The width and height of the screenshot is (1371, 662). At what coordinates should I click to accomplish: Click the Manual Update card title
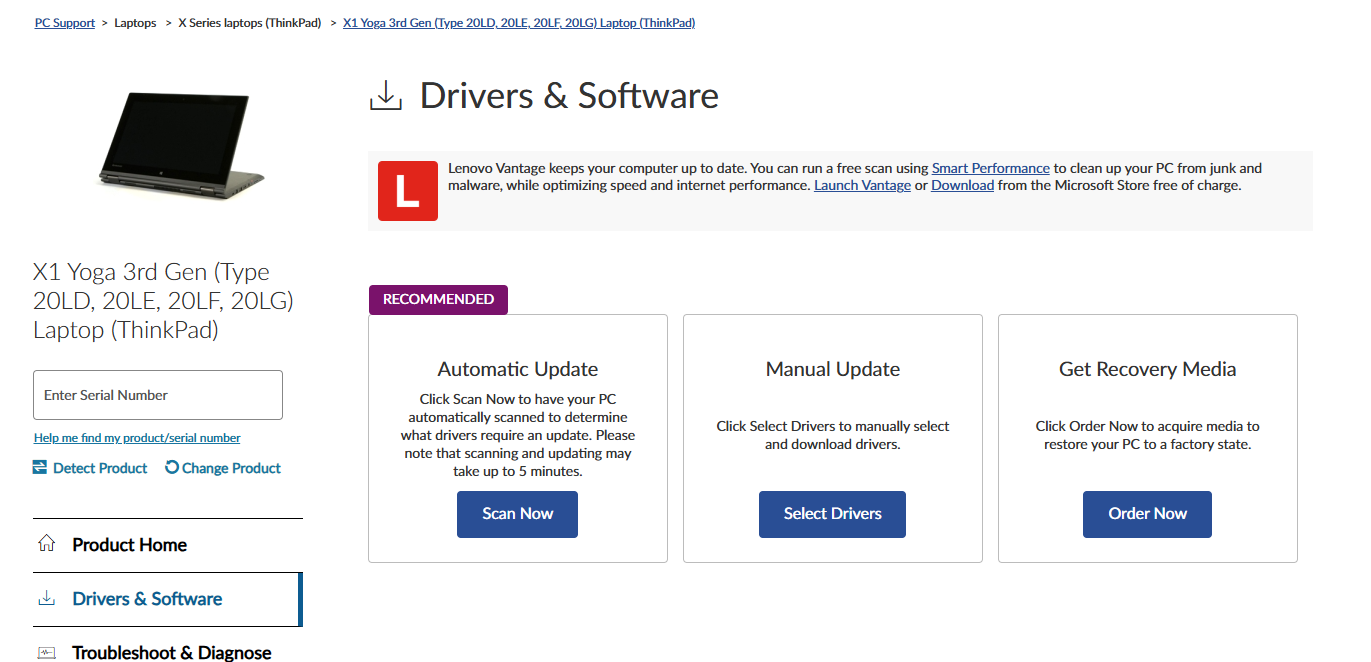pyautogui.click(x=833, y=369)
